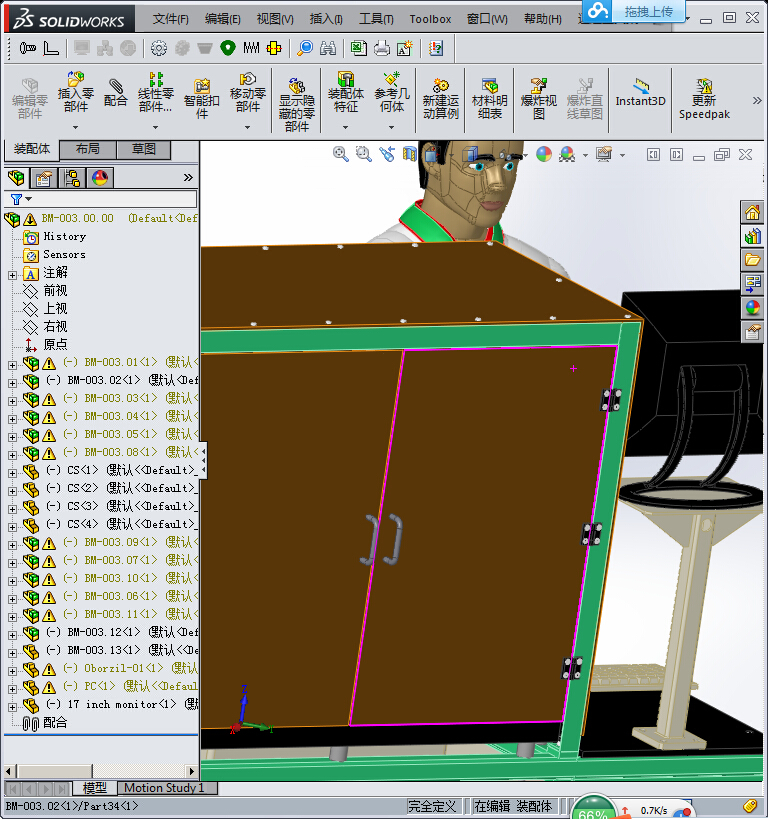
Task: Select the History tree item
Action: click(x=55, y=237)
